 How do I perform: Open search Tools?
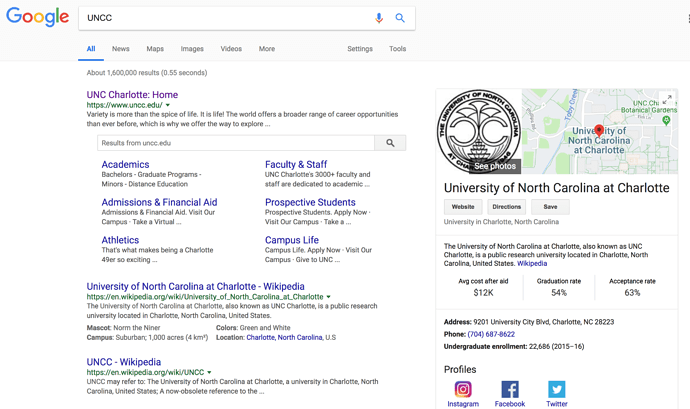(397, 49)
